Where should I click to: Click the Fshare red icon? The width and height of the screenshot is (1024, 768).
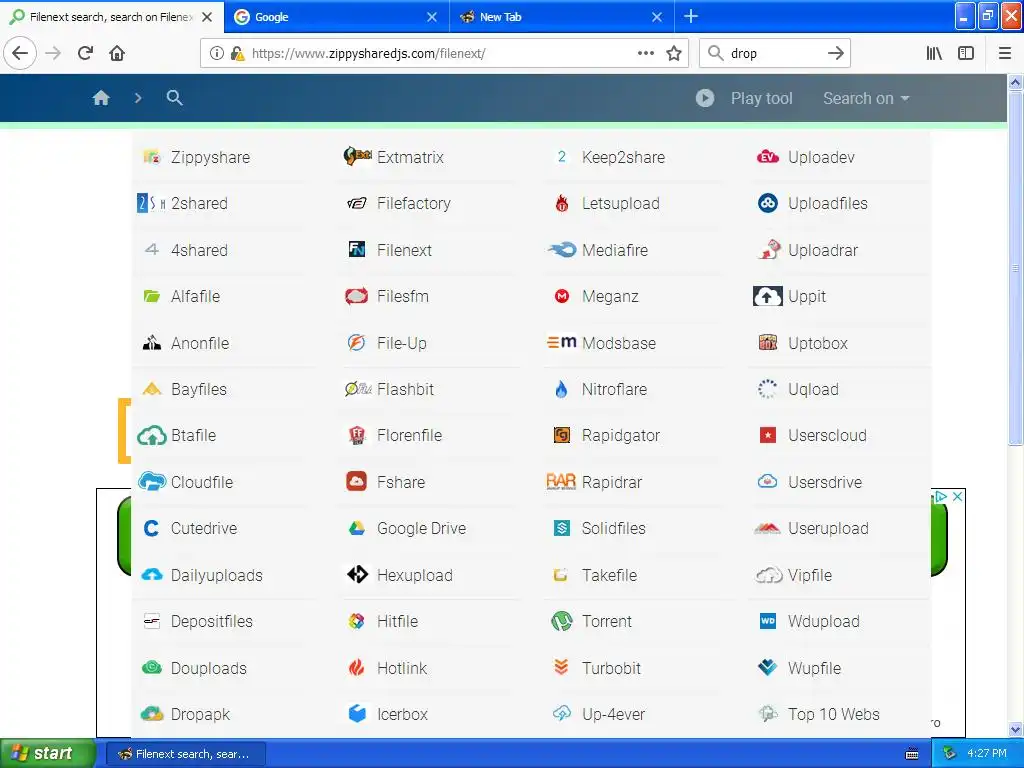[357, 482]
